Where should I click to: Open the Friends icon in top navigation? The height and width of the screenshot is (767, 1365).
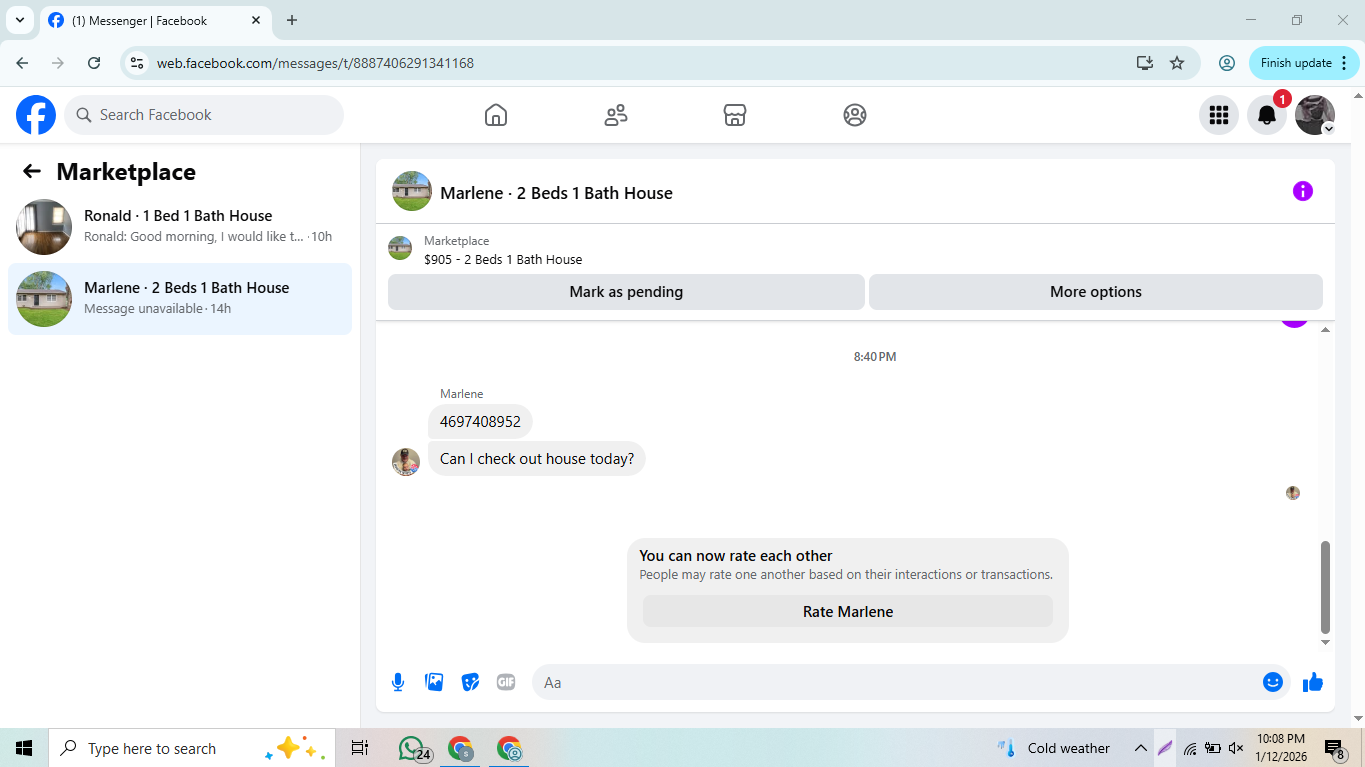click(616, 115)
